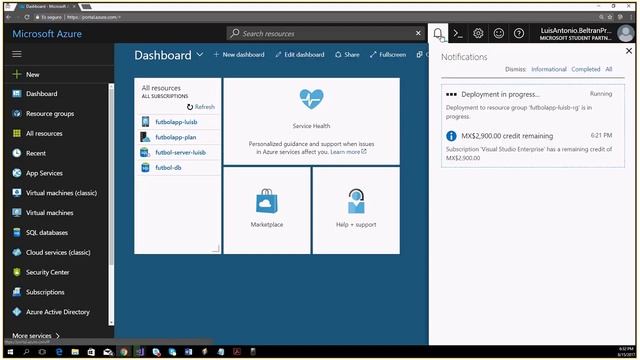Click Edit dashboard in toolbar
The height and width of the screenshot is (360, 640).
(x=300, y=54)
